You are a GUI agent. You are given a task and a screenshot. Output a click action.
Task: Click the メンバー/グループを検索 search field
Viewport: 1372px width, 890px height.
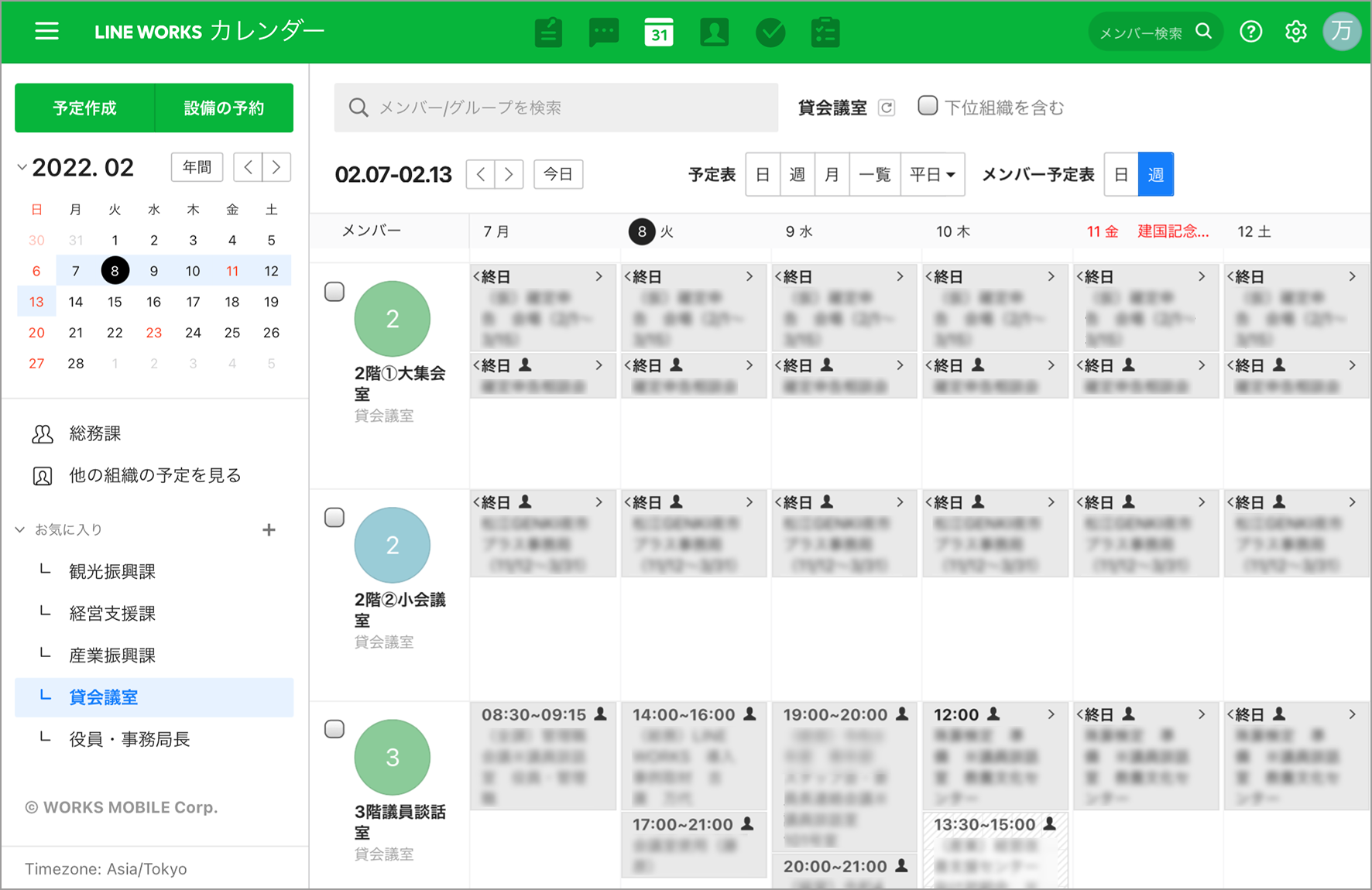[556, 108]
